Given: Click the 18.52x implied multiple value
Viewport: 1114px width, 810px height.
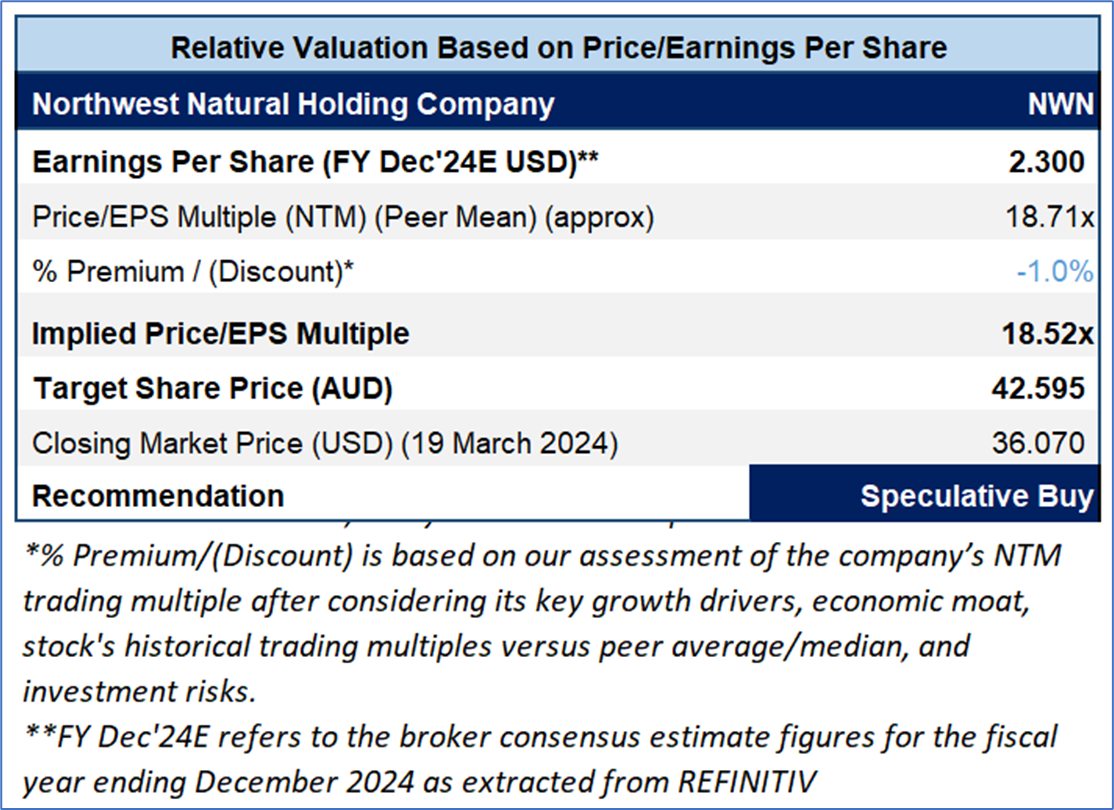Looking at the screenshot, I should 1046,333.
